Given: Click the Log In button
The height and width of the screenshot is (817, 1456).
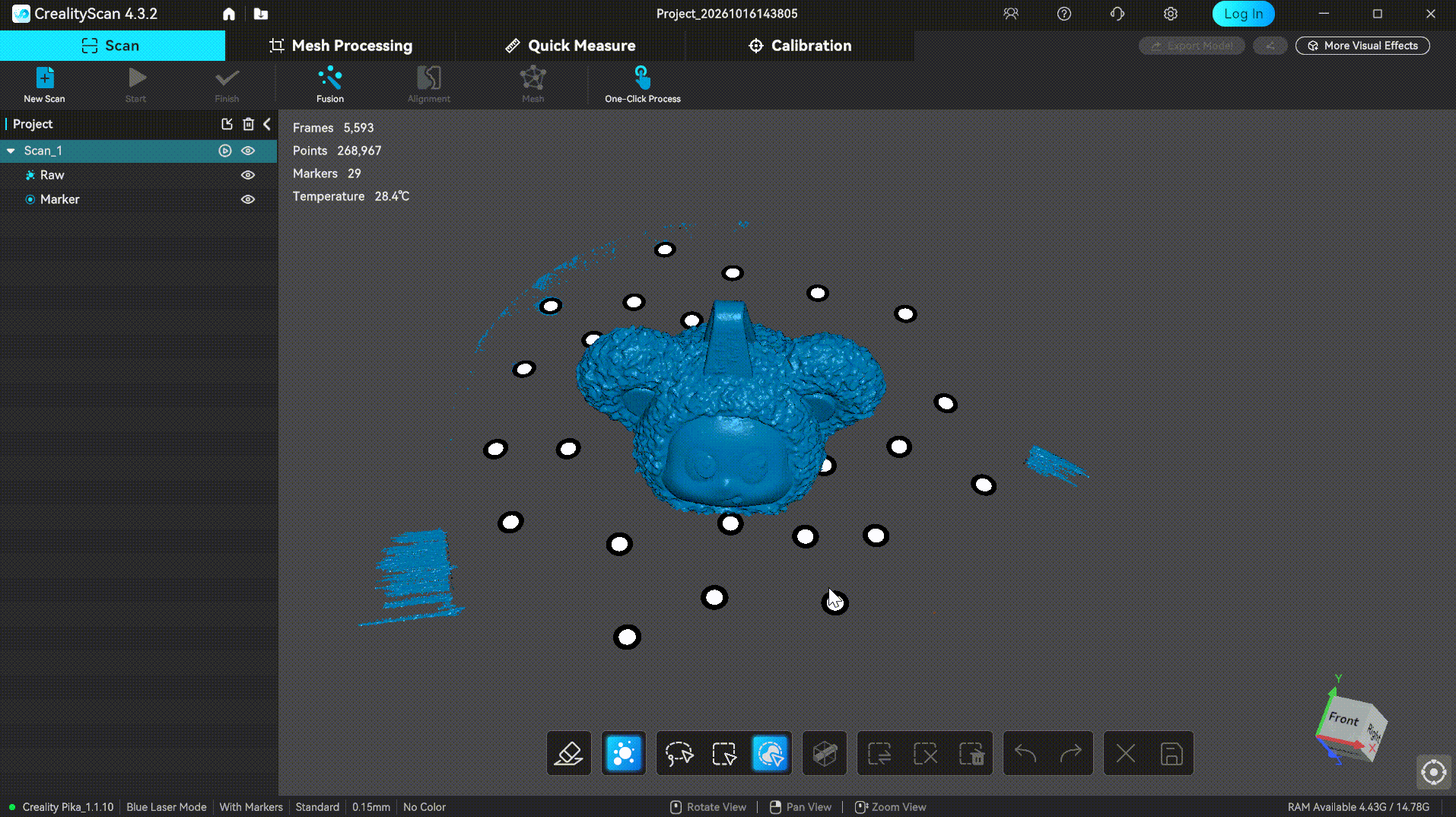Looking at the screenshot, I should (x=1243, y=14).
